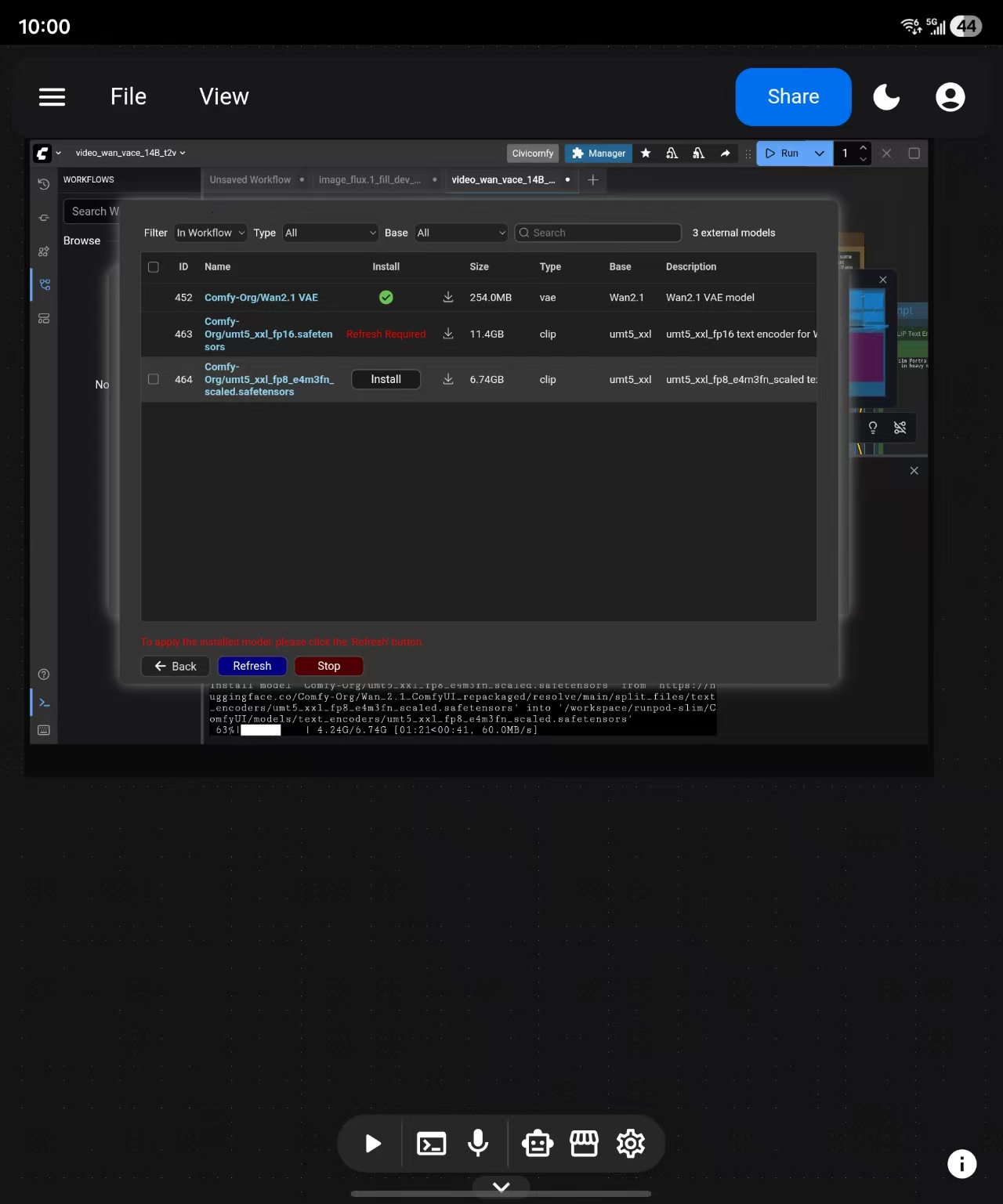Click the hide-links icon beside the lightbulb

pyautogui.click(x=900, y=428)
